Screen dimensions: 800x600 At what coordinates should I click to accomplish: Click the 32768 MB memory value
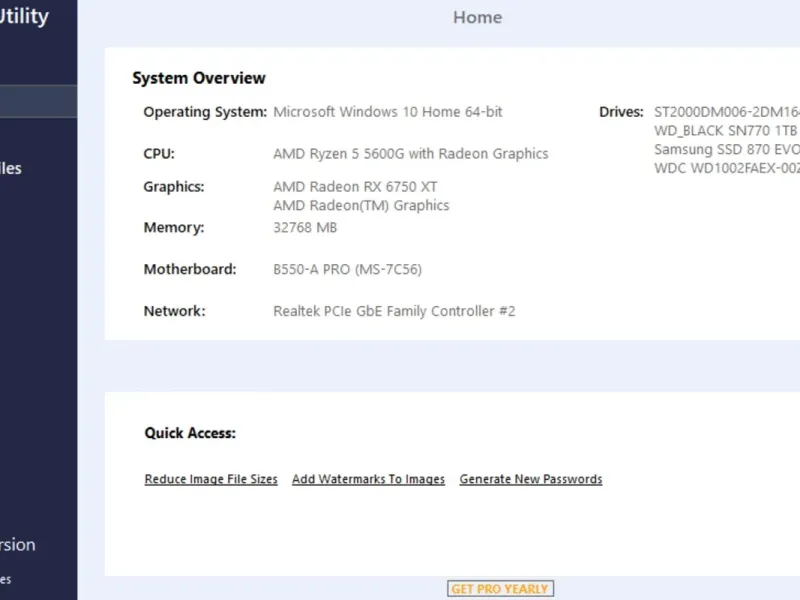coord(305,227)
